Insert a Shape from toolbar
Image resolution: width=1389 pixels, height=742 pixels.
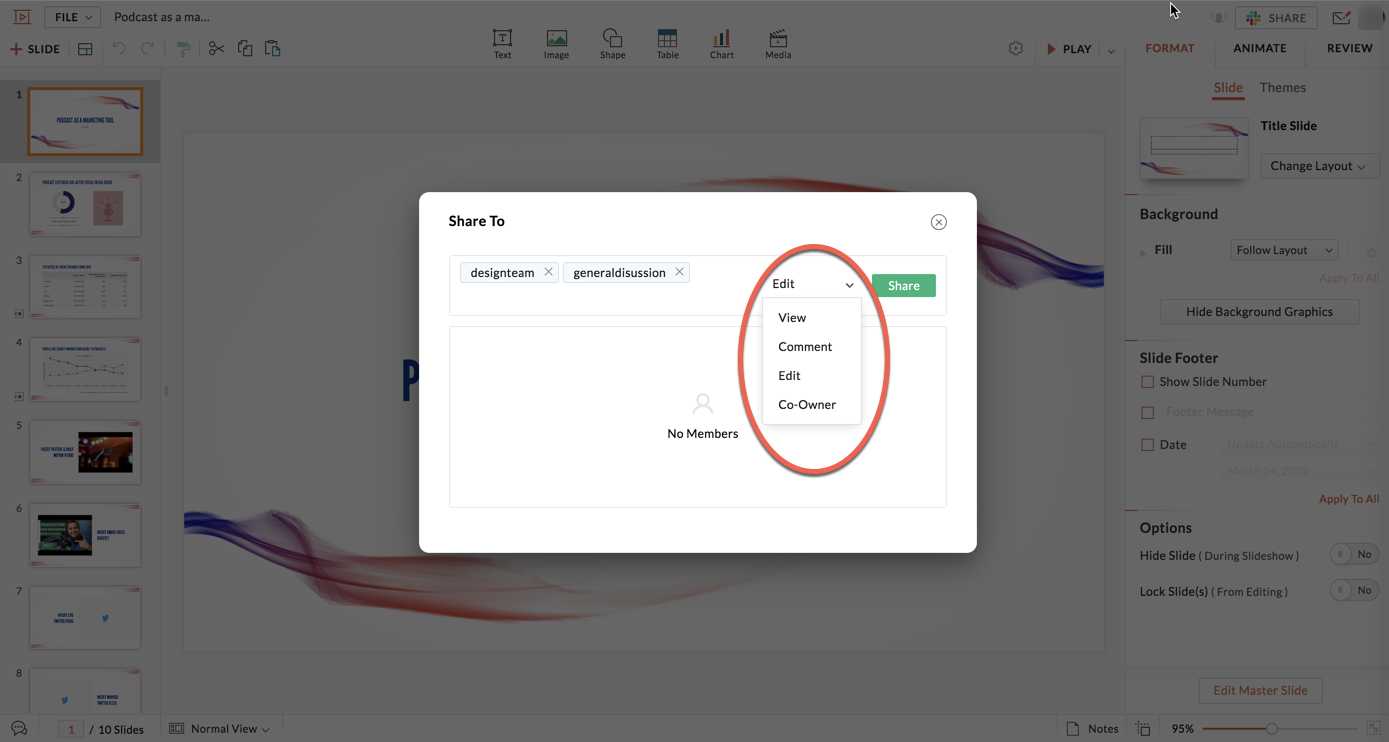612,44
